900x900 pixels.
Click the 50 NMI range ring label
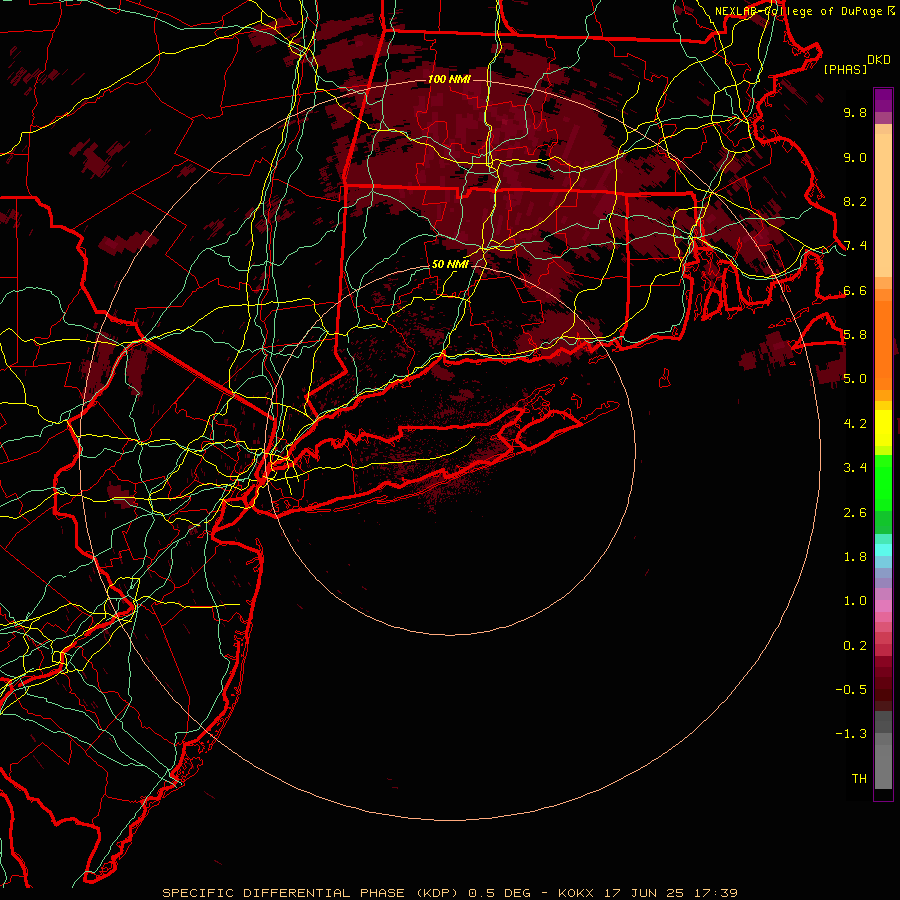pos(450,264)
